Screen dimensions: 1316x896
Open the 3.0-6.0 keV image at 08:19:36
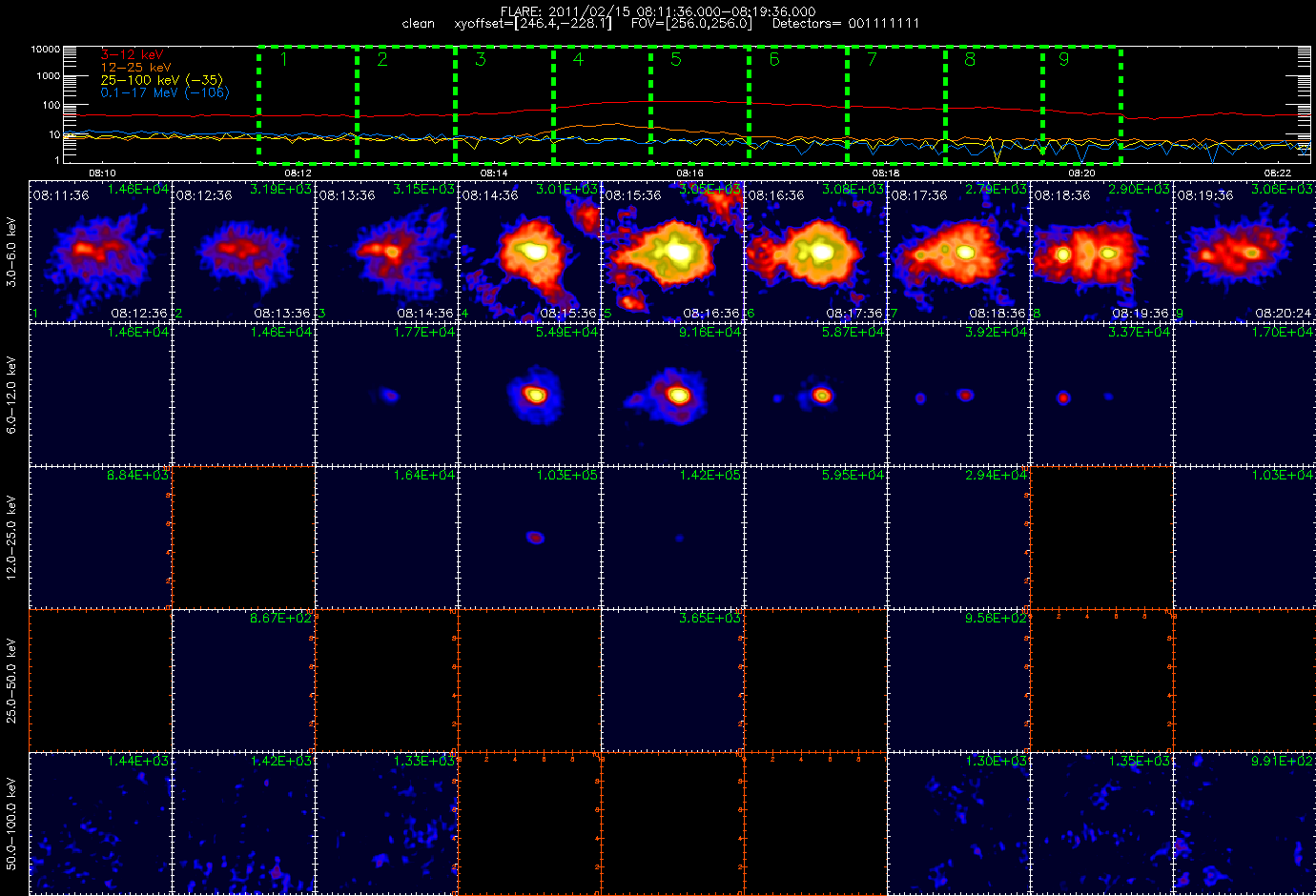pos(1244,251)
